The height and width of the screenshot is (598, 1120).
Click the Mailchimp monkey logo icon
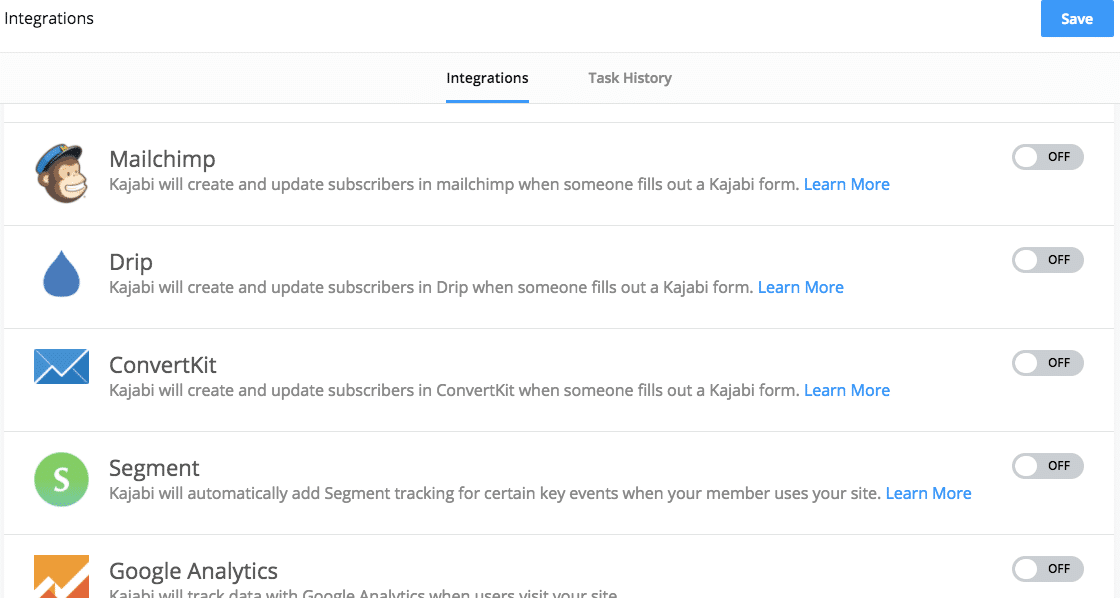[x=61, y=172]
